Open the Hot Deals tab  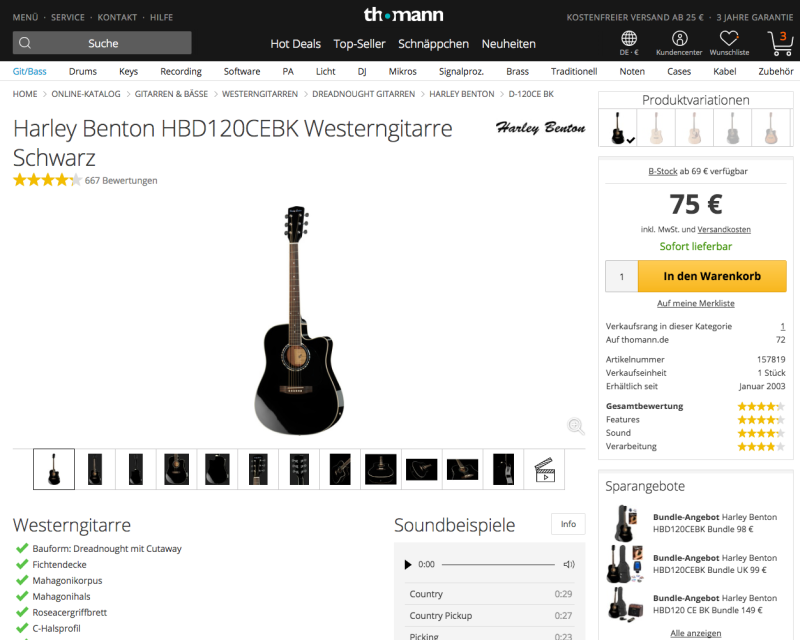tap(295, 44)
